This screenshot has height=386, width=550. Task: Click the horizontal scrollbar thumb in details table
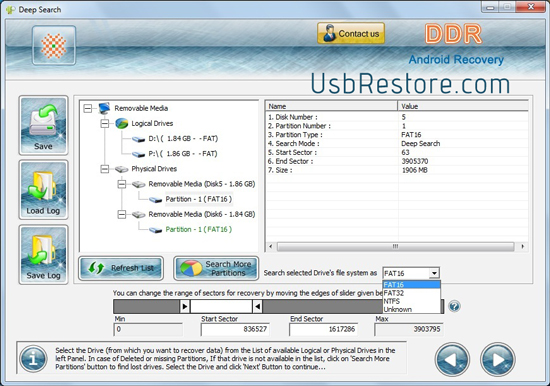click(x=396, y=246)
